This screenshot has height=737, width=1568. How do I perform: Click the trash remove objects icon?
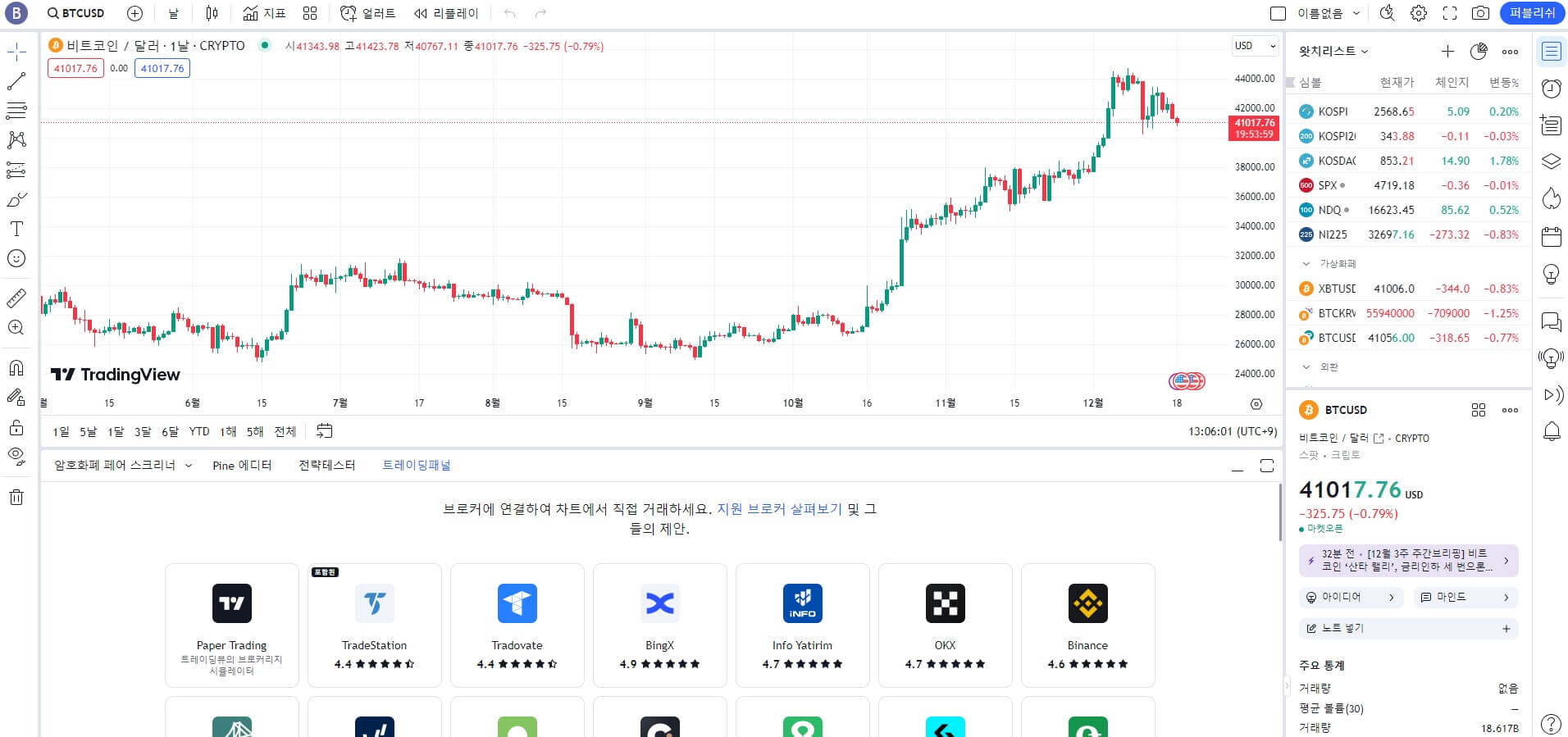pyautogui.click(x=16, y=497)
